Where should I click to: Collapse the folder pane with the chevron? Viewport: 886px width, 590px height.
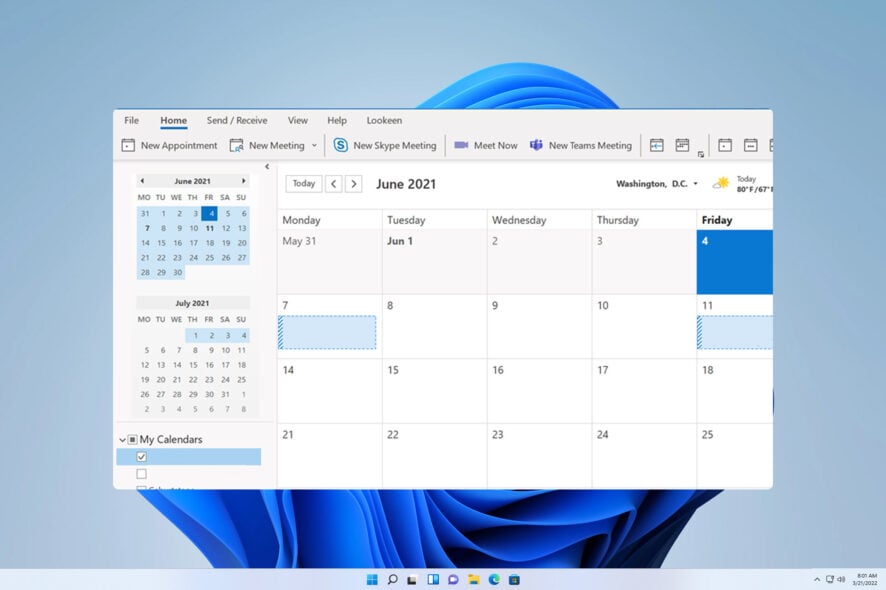tap(267, 167)
